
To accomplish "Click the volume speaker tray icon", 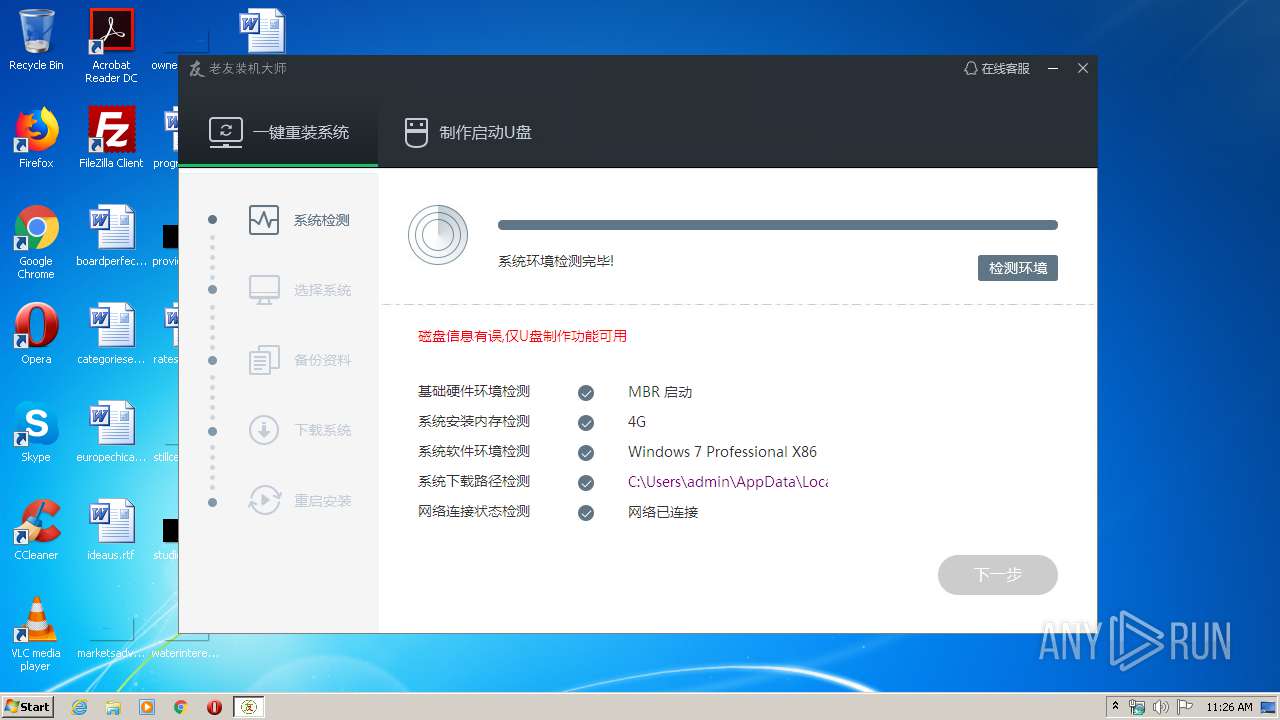I will click(x=1160, y=707).
